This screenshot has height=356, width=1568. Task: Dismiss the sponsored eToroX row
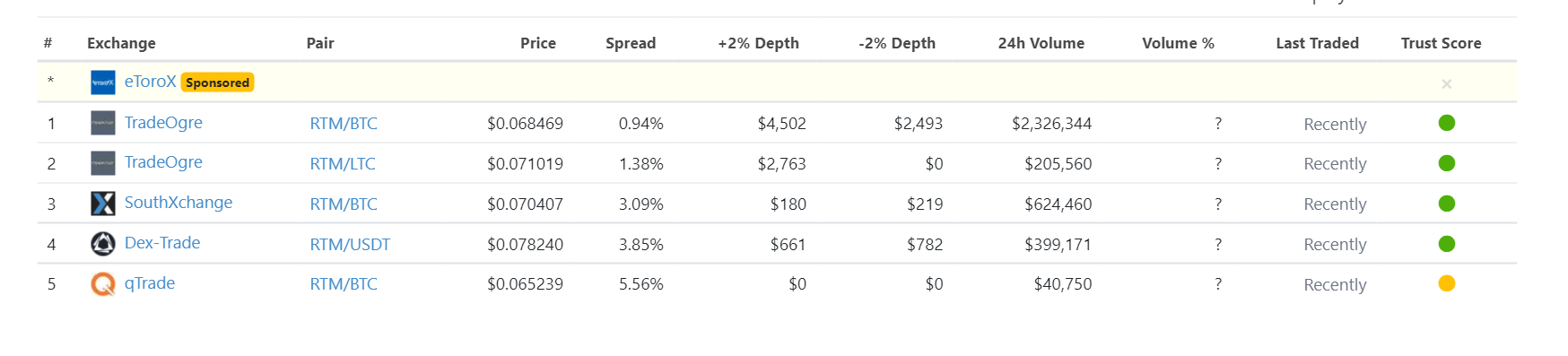pos(1446,83)
